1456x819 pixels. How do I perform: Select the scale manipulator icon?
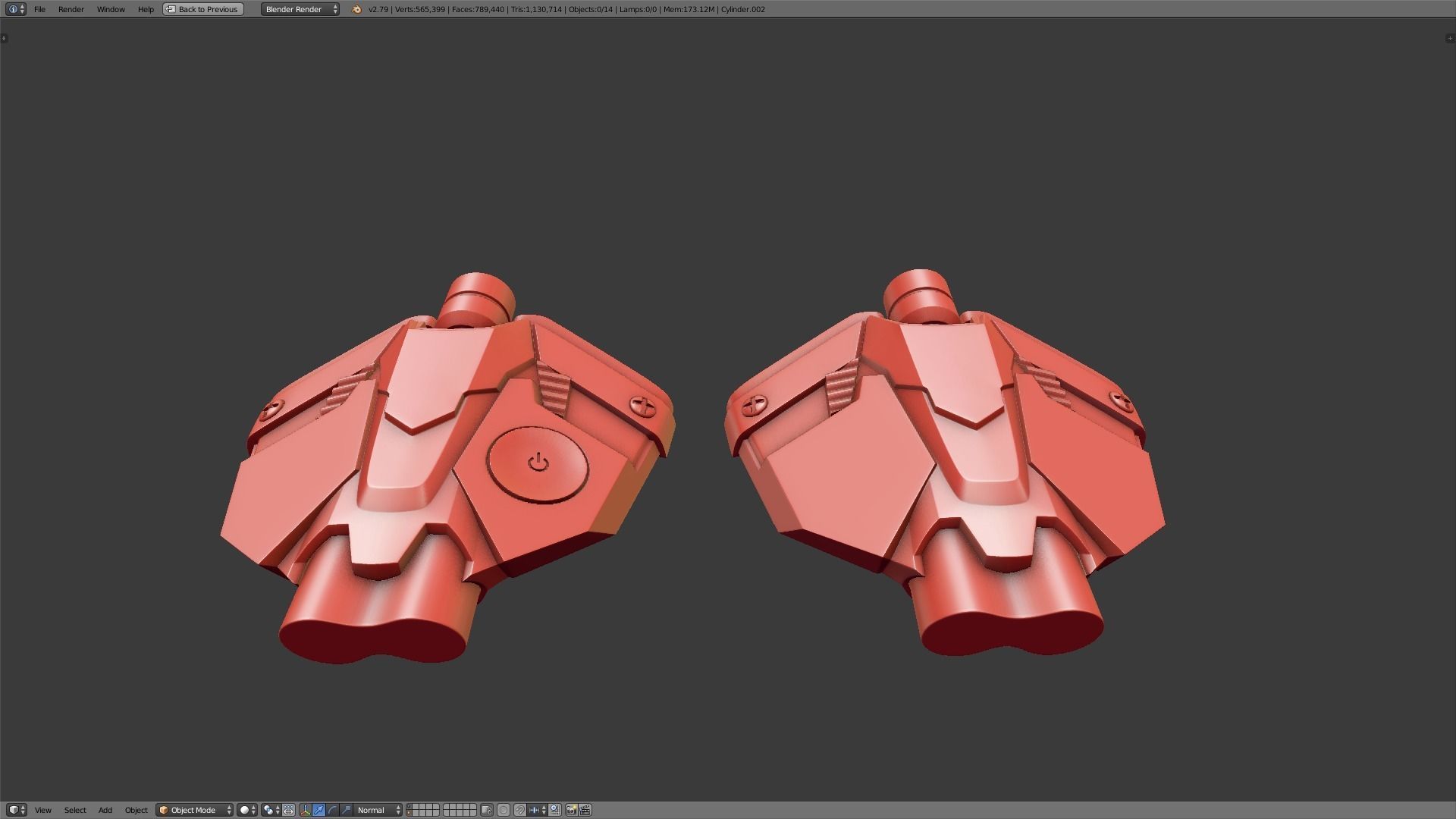coord(346,810)
